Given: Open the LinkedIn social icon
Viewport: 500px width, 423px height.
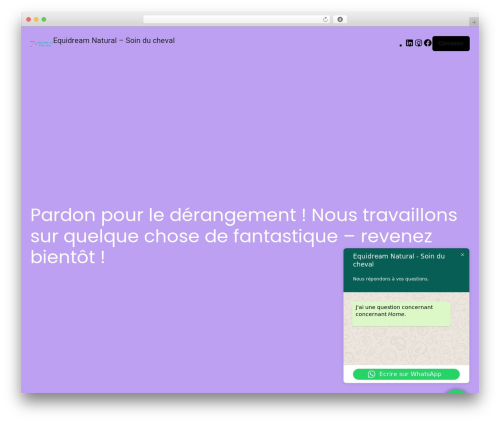Looking at the screenshot, I should (x=409, y=43).
